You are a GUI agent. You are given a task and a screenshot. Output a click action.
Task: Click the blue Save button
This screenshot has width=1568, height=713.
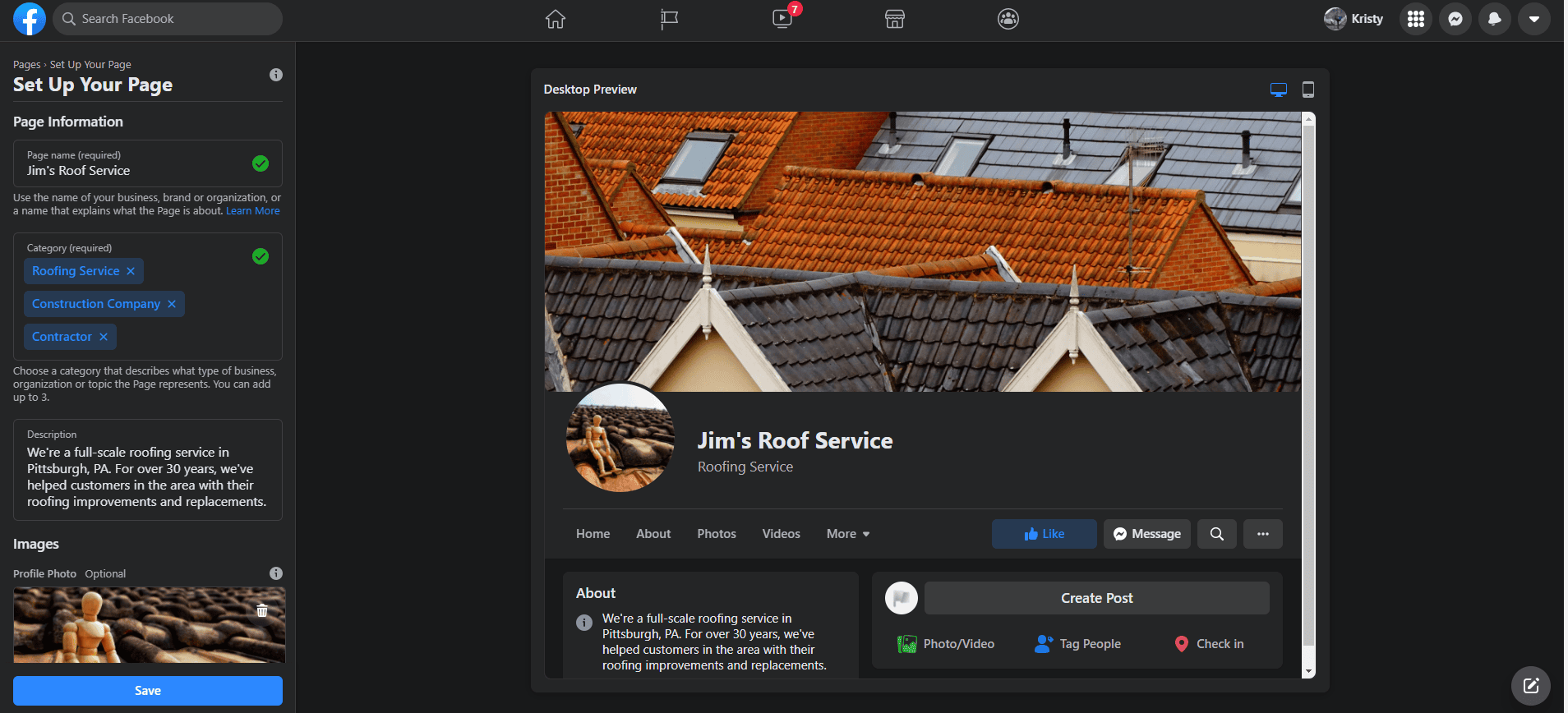pos(148,691)
